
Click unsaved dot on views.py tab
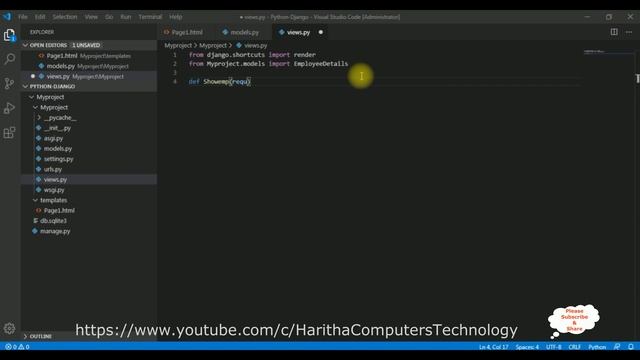tap(320, 32)
